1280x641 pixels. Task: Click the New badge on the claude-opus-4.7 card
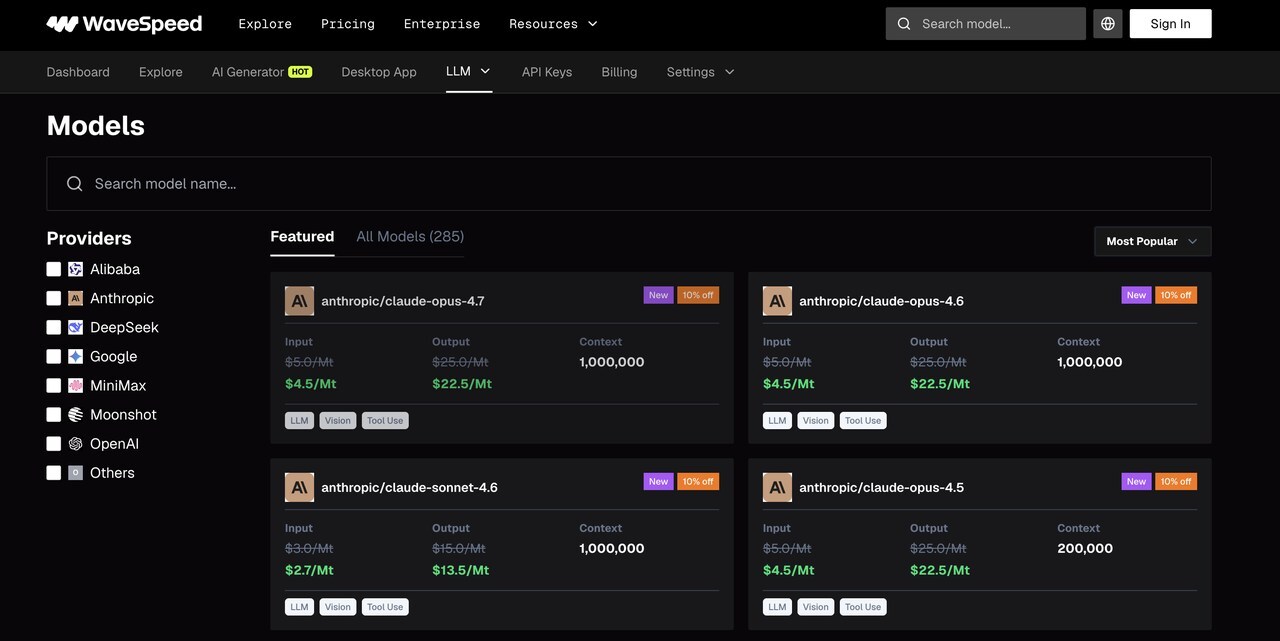658,295
